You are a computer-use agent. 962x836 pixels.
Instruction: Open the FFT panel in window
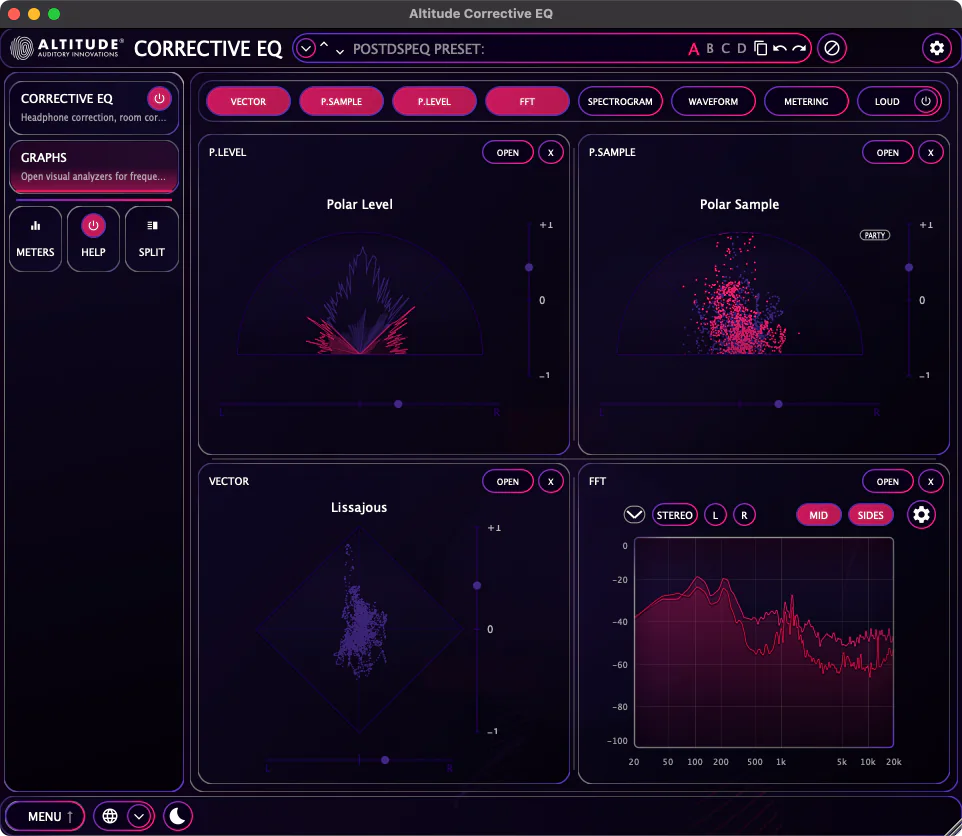(887, 481)
